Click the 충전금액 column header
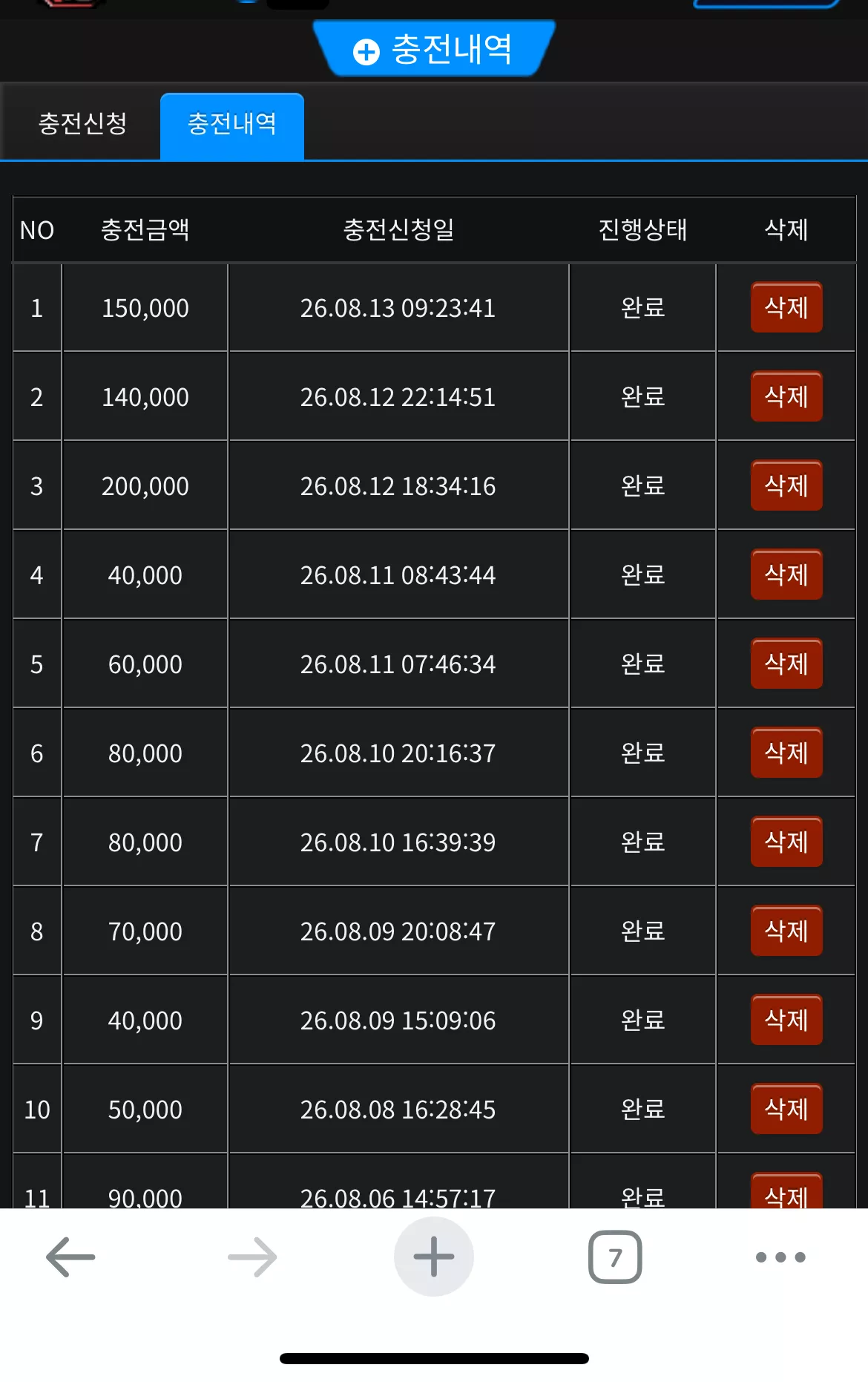868x1382 pixels. pos(145,229)
